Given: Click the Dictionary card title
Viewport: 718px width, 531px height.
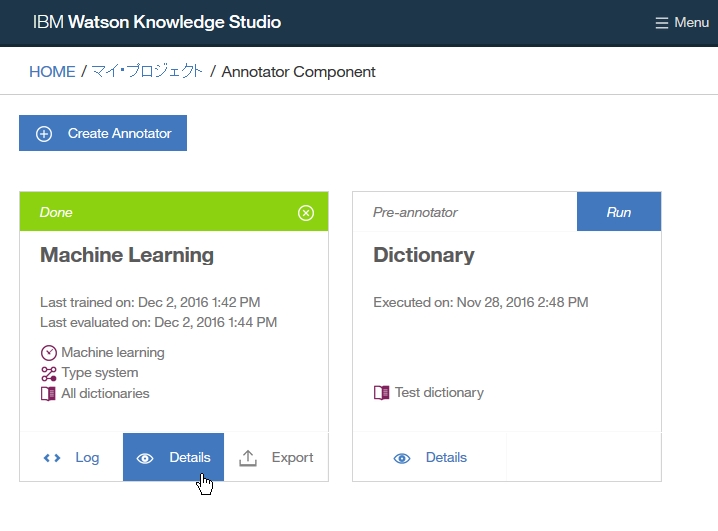Looking at the screenshot, I should pyautogui.click(x=424, y=255).
